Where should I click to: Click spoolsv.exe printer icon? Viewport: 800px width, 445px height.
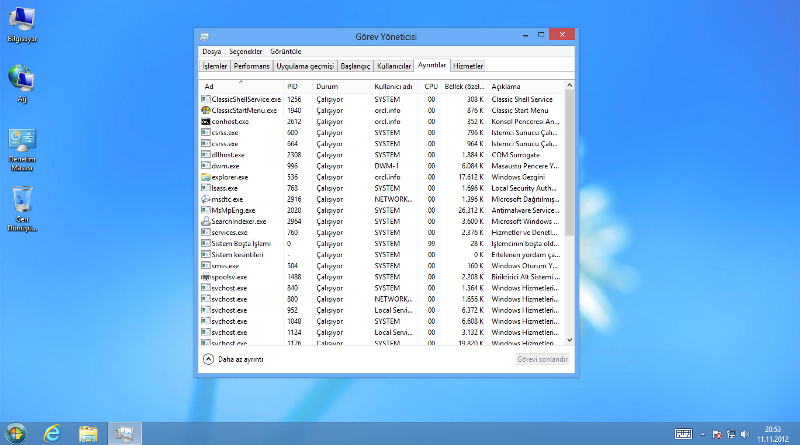[x=206, y=277]
